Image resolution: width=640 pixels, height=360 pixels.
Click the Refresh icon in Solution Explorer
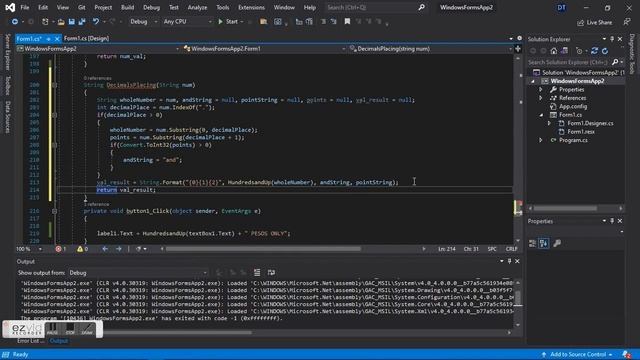pyautogui.click(x=605, y=51)
